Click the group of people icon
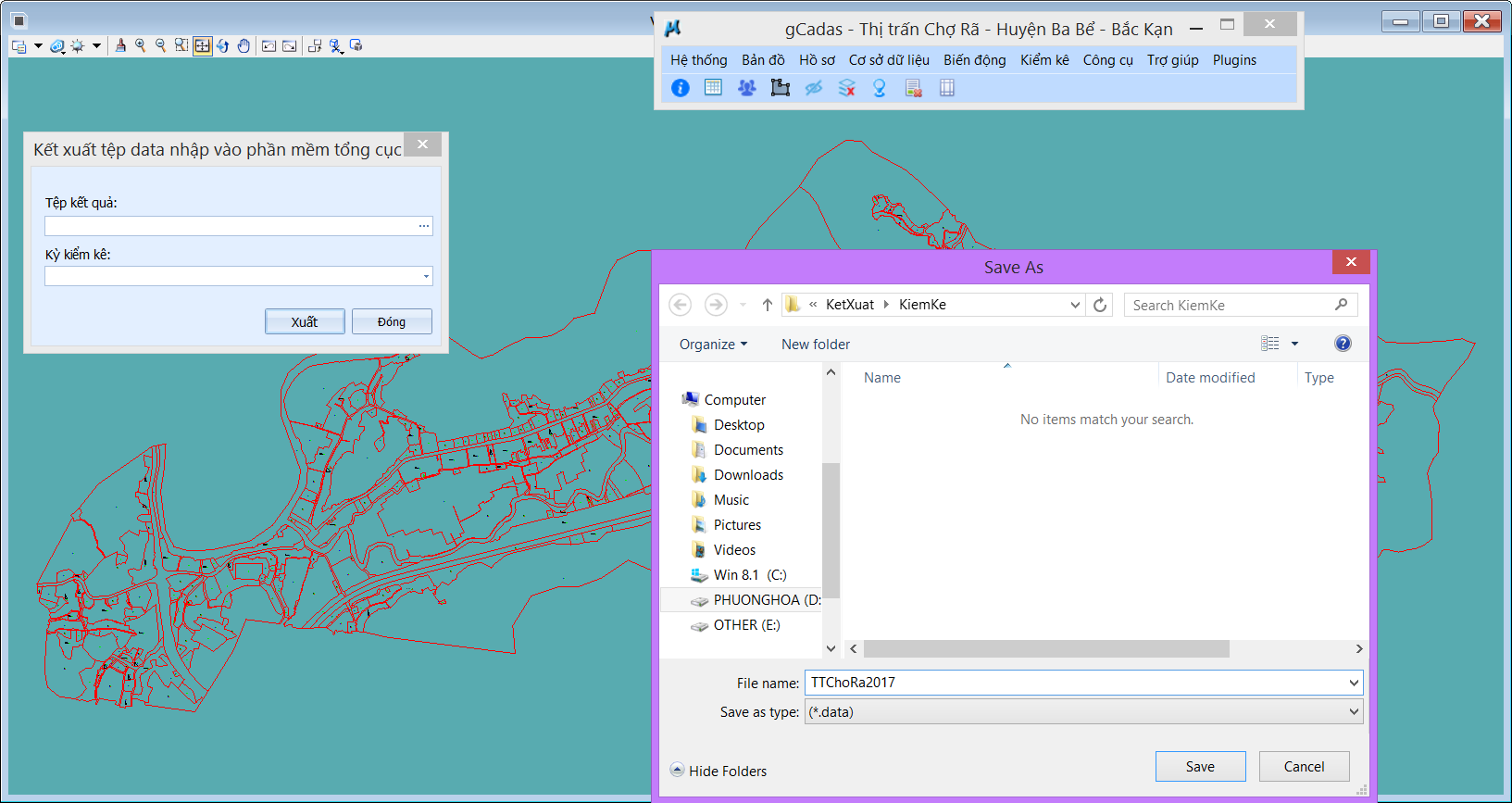1512x803 pixels. pos(746,88)
